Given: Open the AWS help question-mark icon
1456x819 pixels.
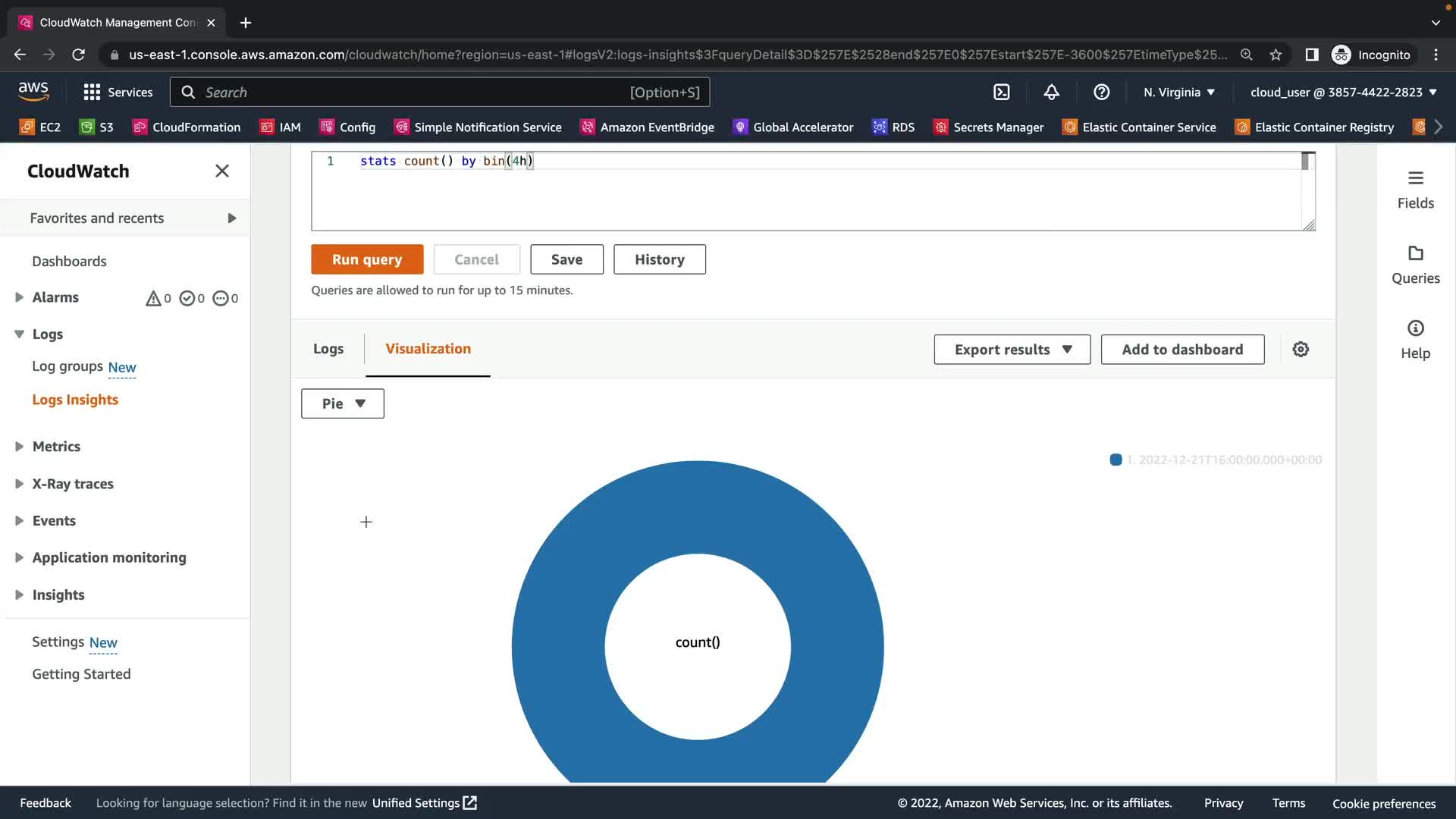Looking at the screenshot, I should 1101,92.
